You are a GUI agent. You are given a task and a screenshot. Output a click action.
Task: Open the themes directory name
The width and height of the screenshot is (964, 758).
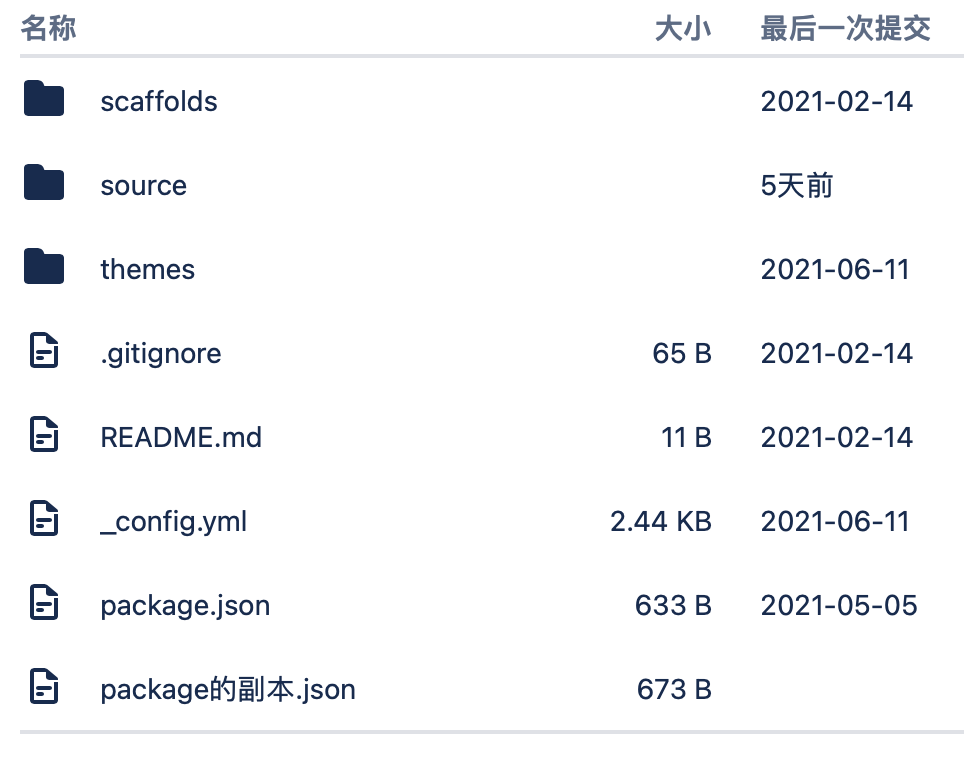tap(148, 269)
